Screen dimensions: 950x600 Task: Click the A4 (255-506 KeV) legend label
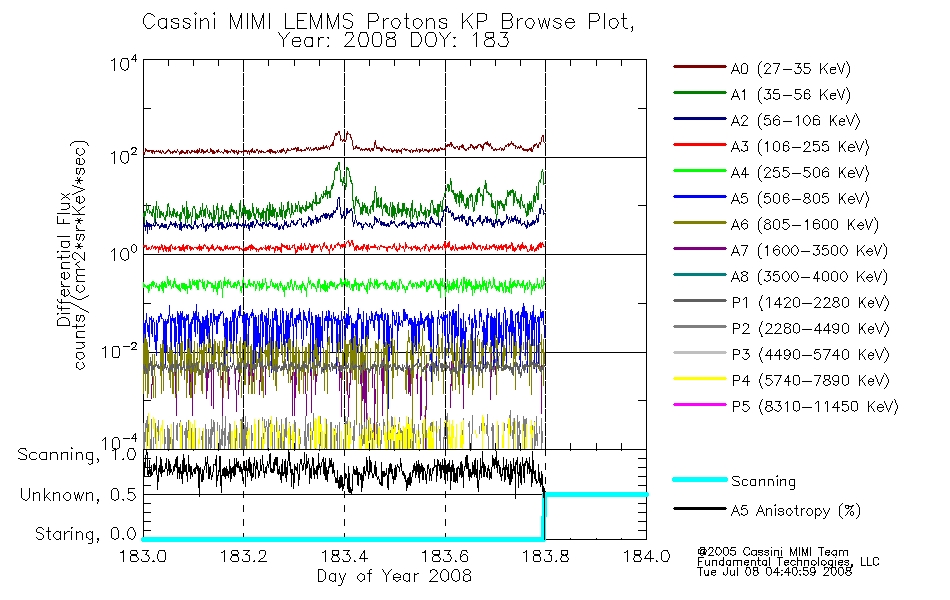pyautogui.click(x=800, y=173)
